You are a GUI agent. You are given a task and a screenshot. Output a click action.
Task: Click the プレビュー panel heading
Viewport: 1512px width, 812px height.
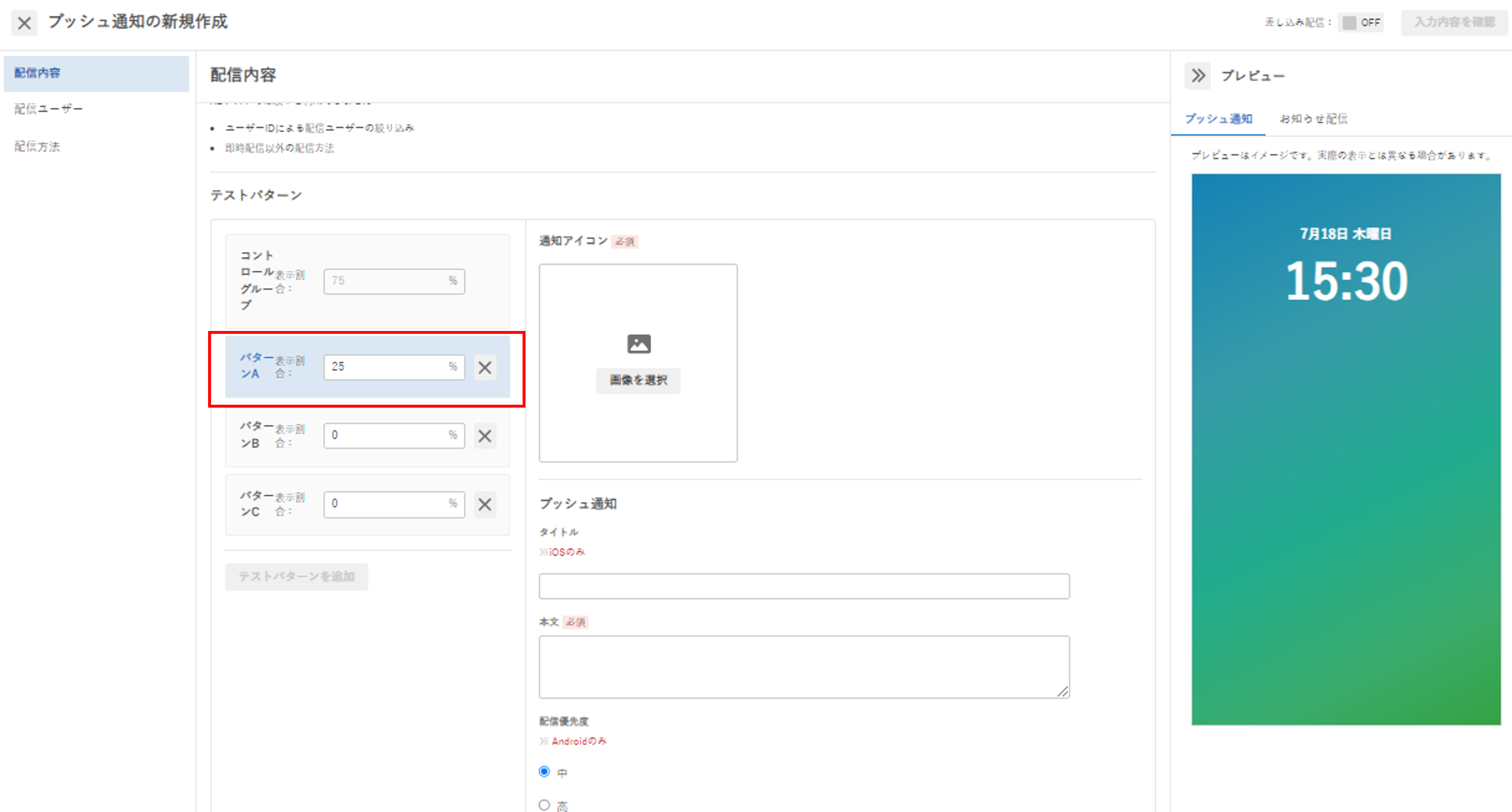[x=1253, y=76]
